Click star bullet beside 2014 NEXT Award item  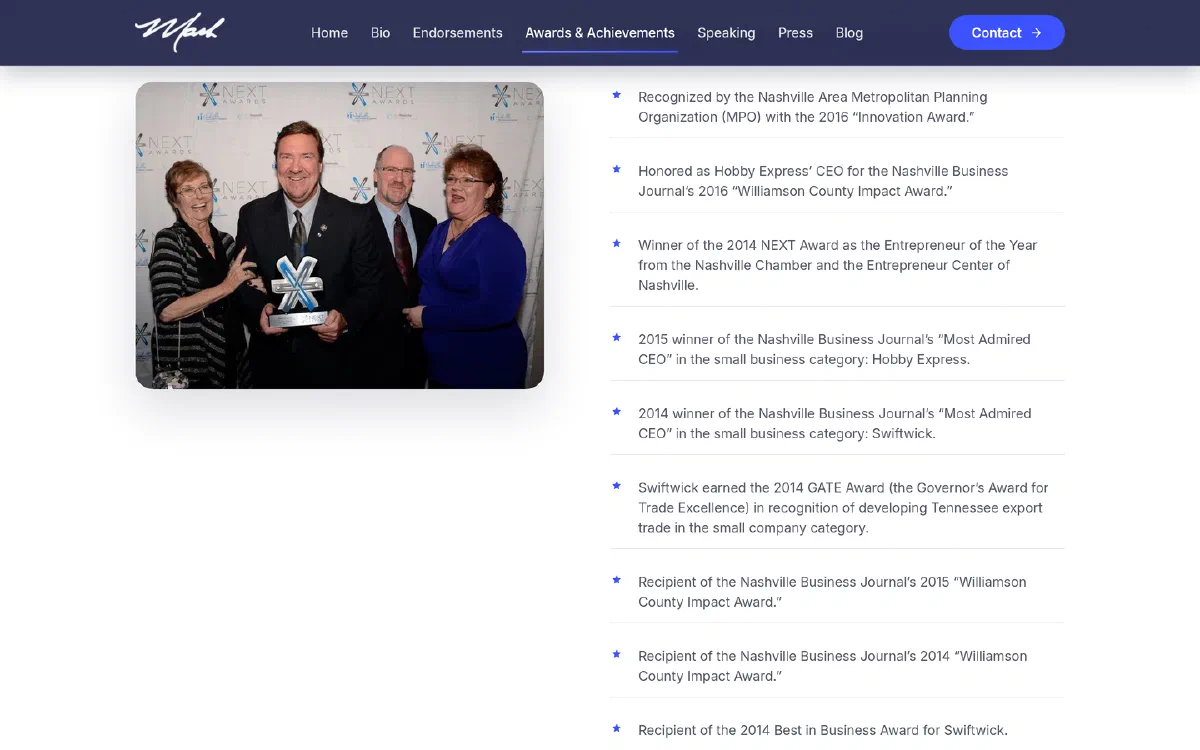point(616,243)
